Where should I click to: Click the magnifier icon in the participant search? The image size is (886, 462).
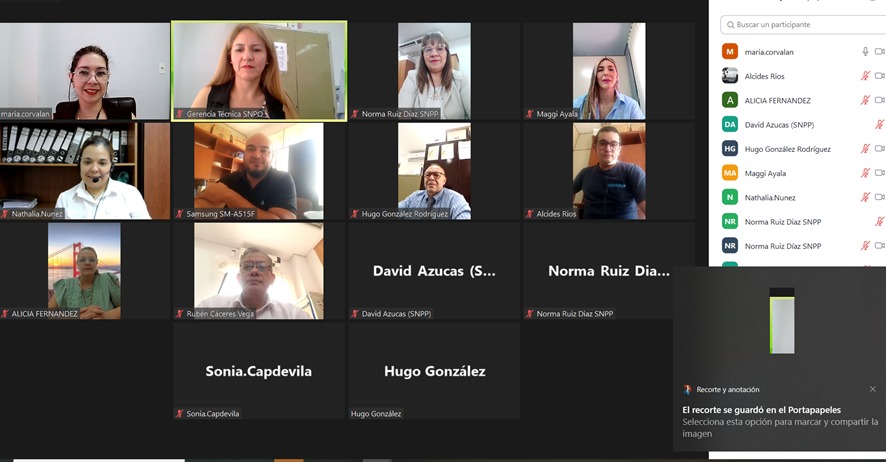731,25
